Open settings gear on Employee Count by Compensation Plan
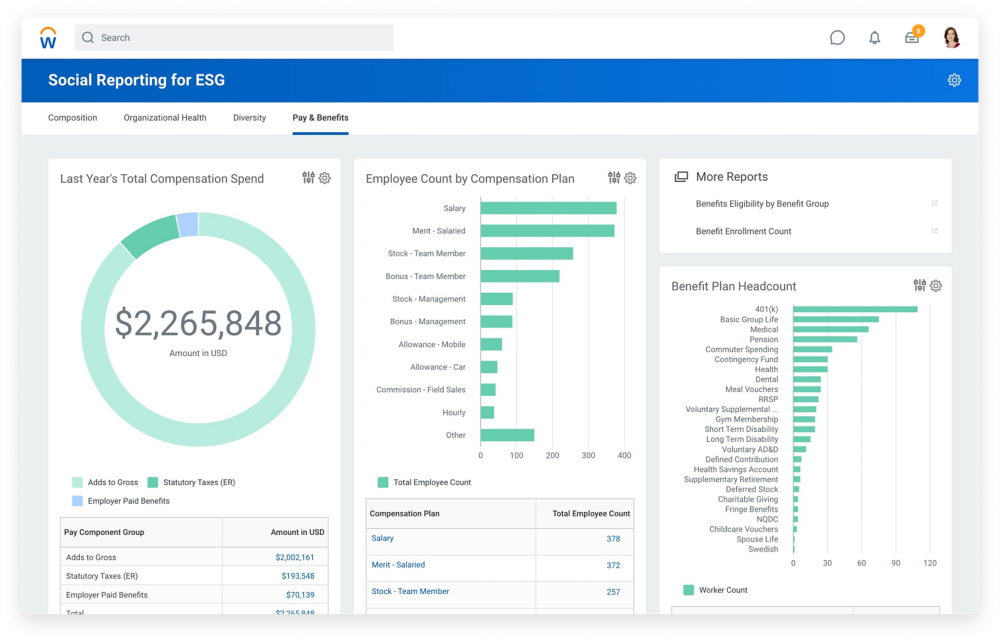The height and width of the screenshot is (642, 1000). [630, 177]
